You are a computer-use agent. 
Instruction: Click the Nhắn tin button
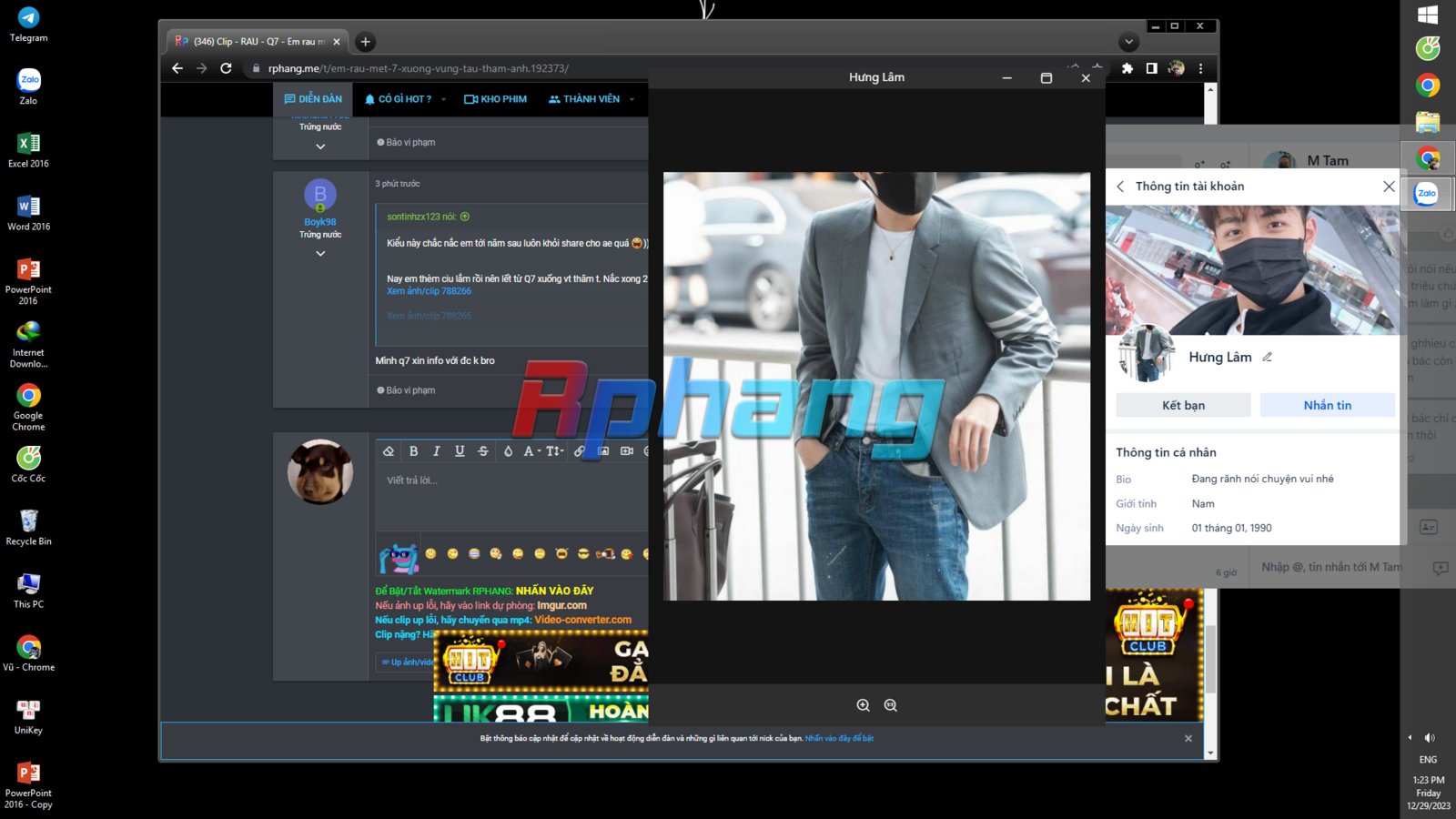coord(1327,405)
